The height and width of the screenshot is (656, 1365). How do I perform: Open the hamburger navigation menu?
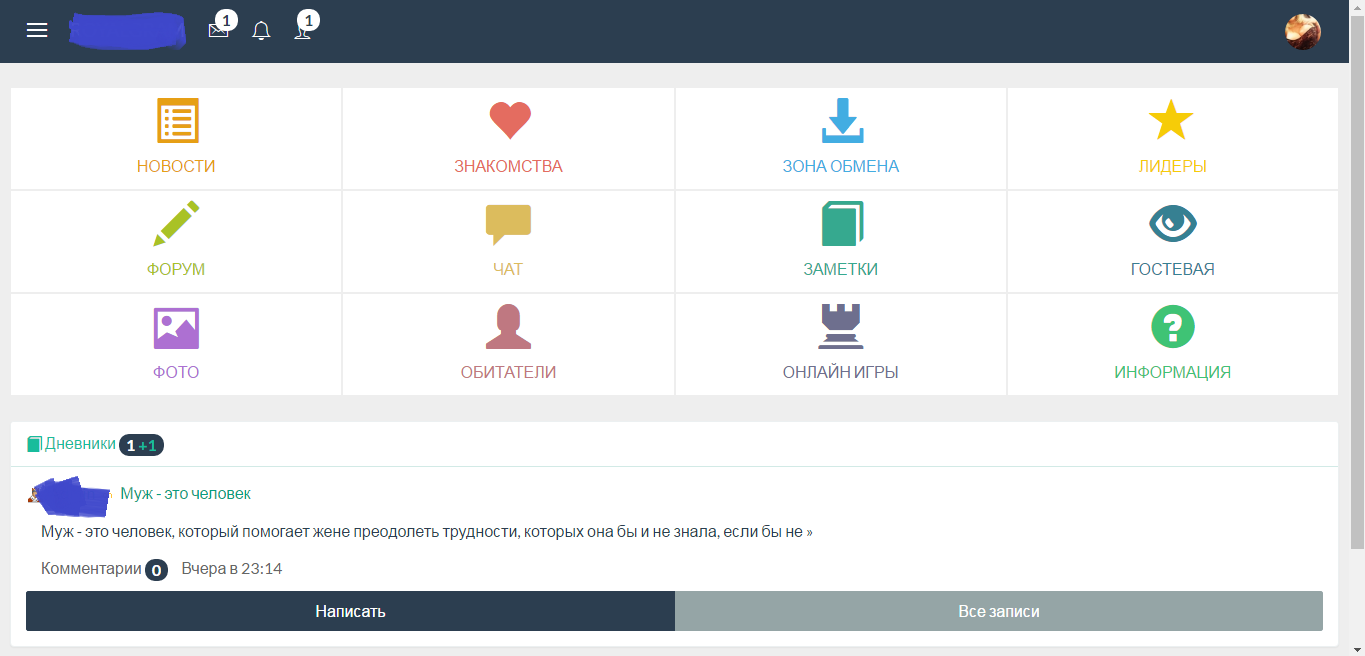coord(37,31)
